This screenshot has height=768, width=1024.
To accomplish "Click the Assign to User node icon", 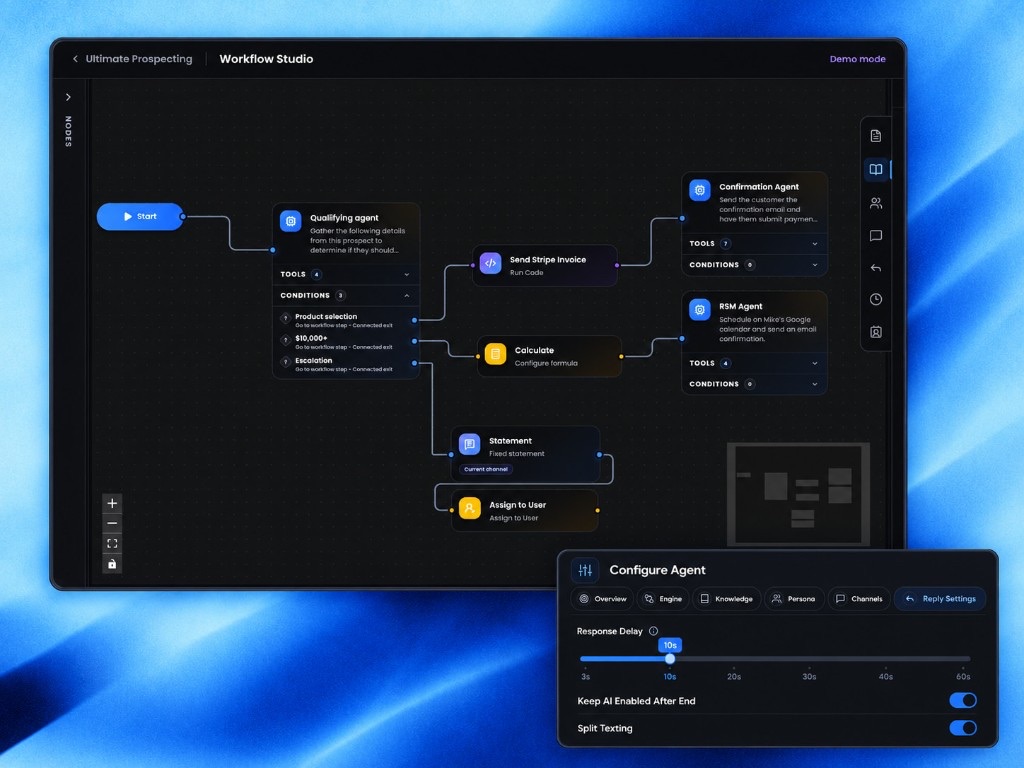I will click(470, 508).
